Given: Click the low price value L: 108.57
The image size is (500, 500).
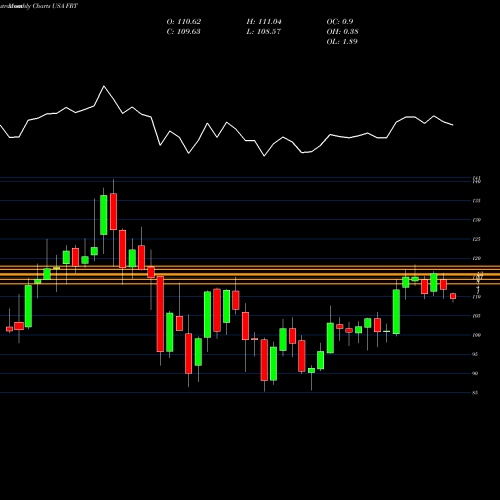Looking at the screenshot, I should 264,32.
